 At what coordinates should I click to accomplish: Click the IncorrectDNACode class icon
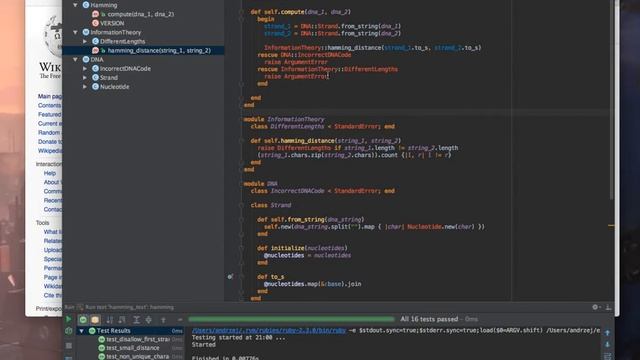(x=95, y=69)
